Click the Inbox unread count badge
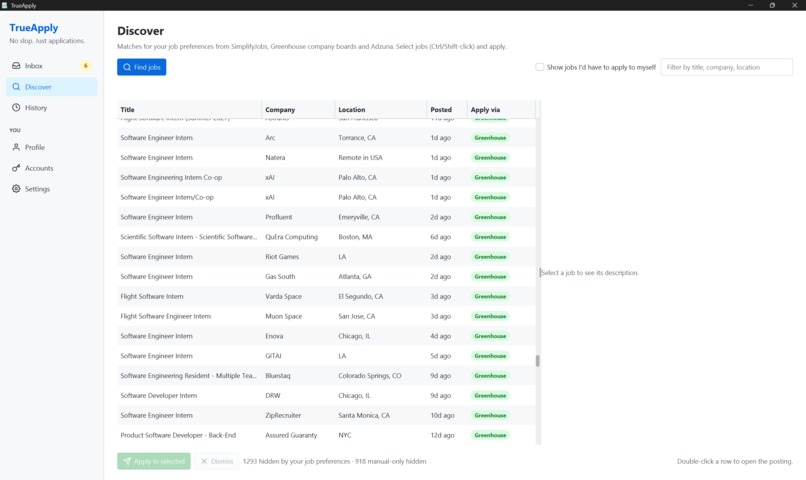This screenshot has width=806, height=480. click(86, 66)
